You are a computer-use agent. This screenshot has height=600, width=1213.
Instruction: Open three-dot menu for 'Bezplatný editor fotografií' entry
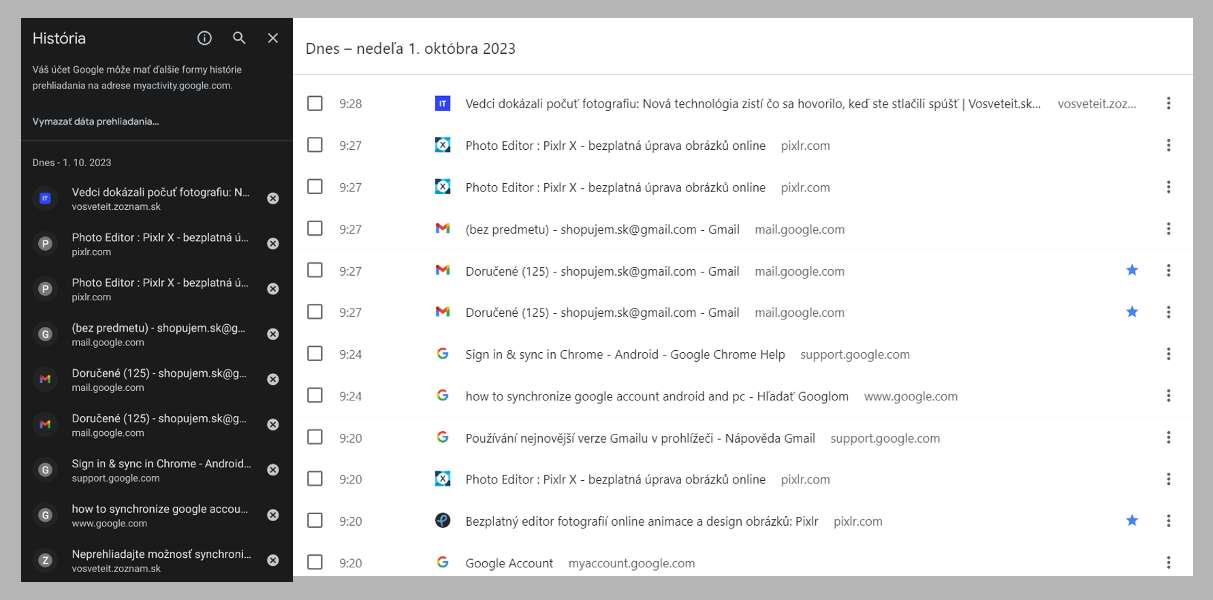tap(1168, 521)
